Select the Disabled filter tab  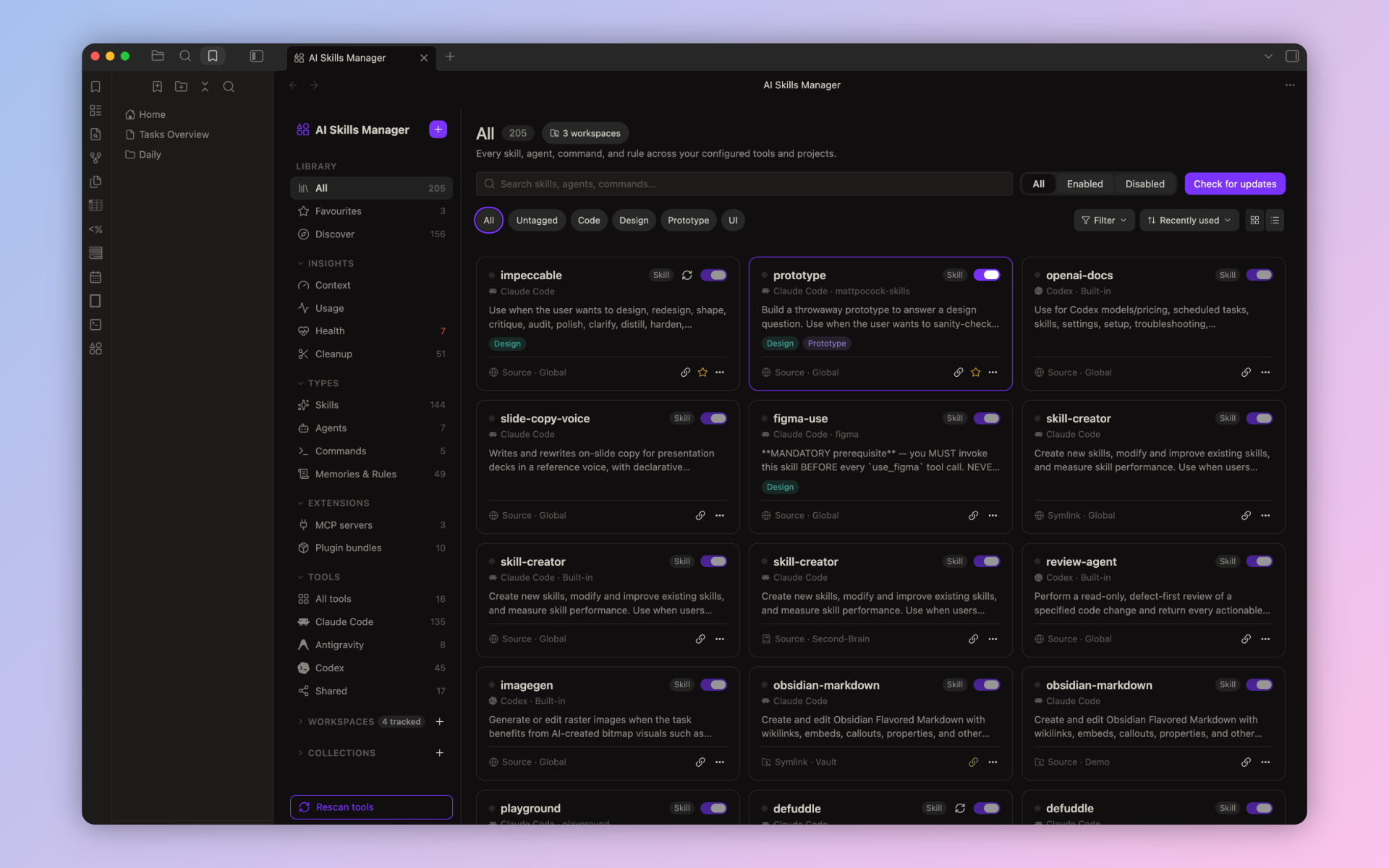[x=1144, y=184]
